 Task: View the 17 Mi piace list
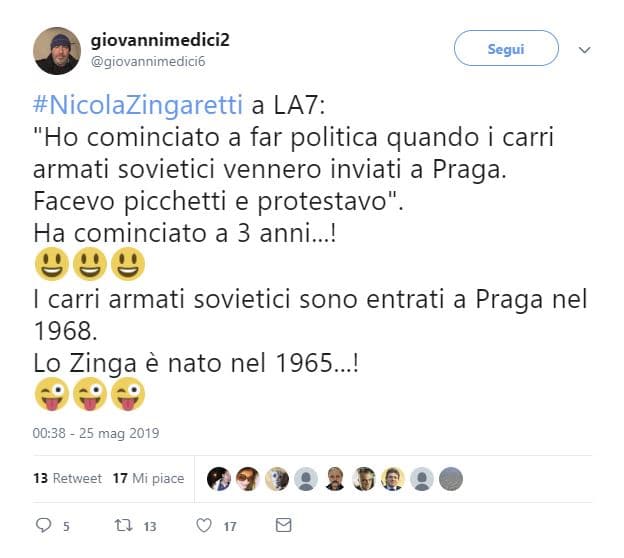(x=148, y=479)
